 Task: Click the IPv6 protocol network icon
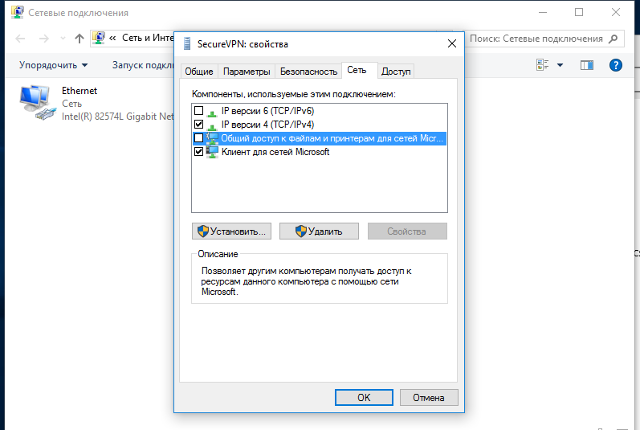click(x=212, y=112)
